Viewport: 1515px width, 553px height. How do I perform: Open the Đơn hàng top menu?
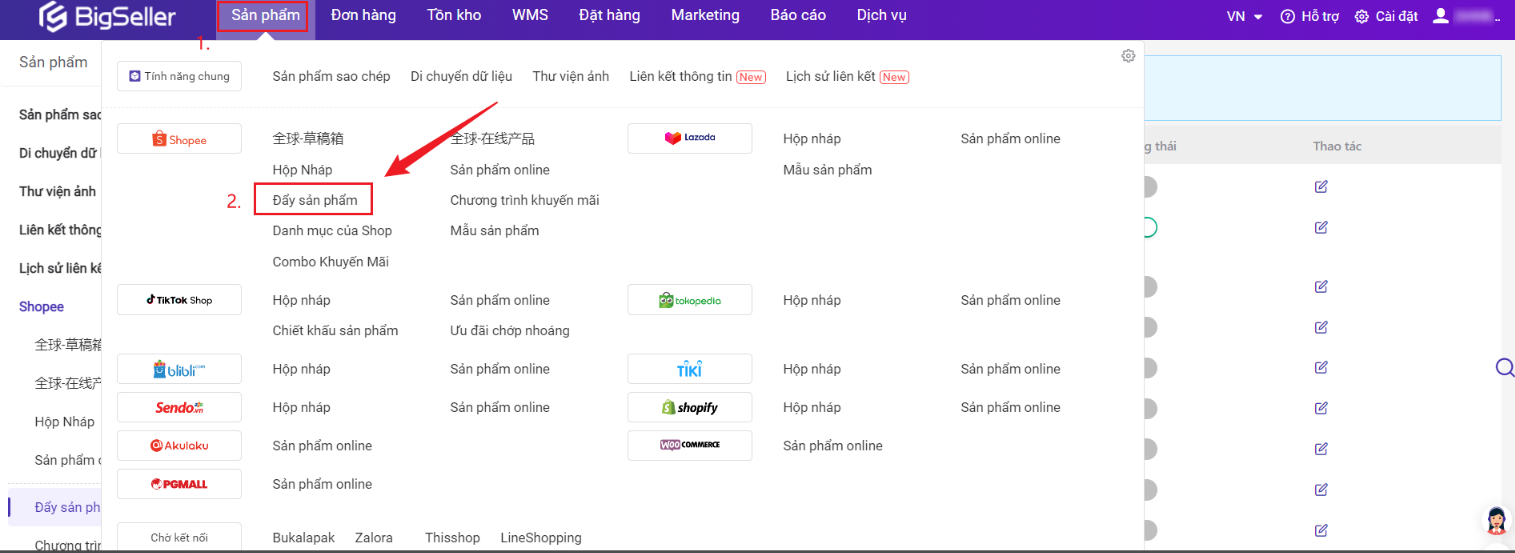point(363,15)
